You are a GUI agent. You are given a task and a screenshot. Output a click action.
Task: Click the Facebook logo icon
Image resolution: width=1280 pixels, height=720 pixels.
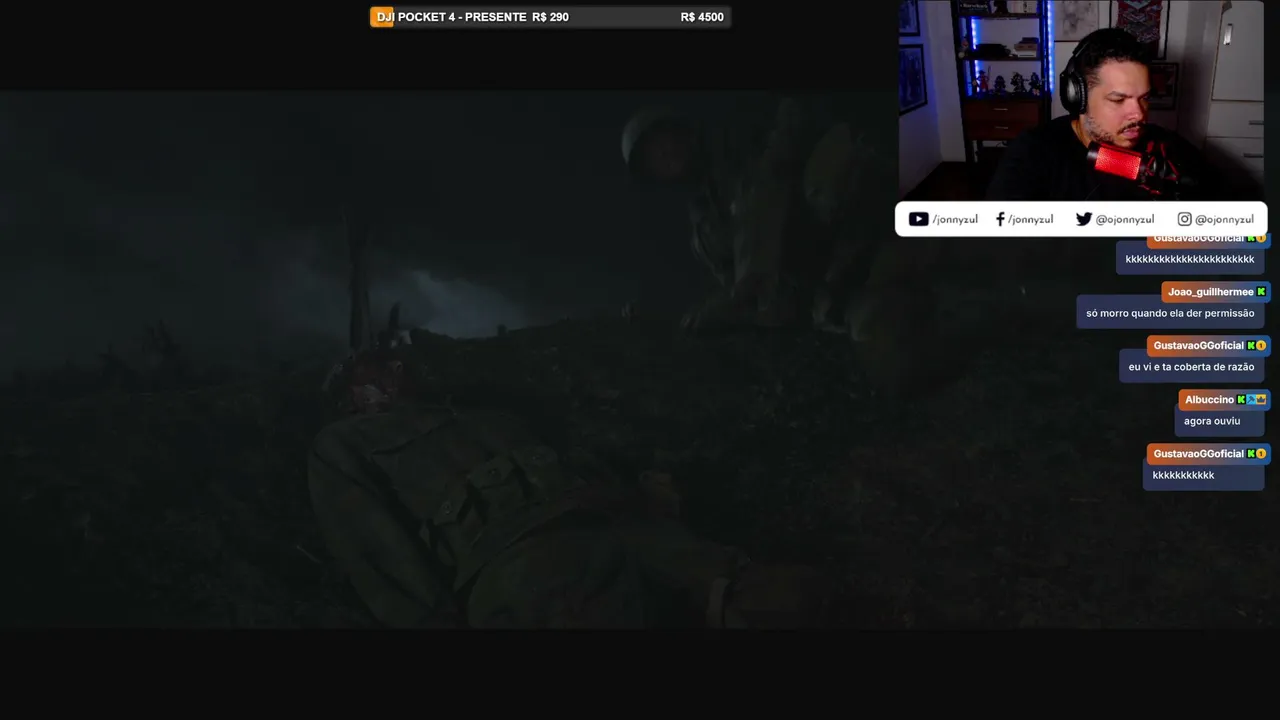1000,219
